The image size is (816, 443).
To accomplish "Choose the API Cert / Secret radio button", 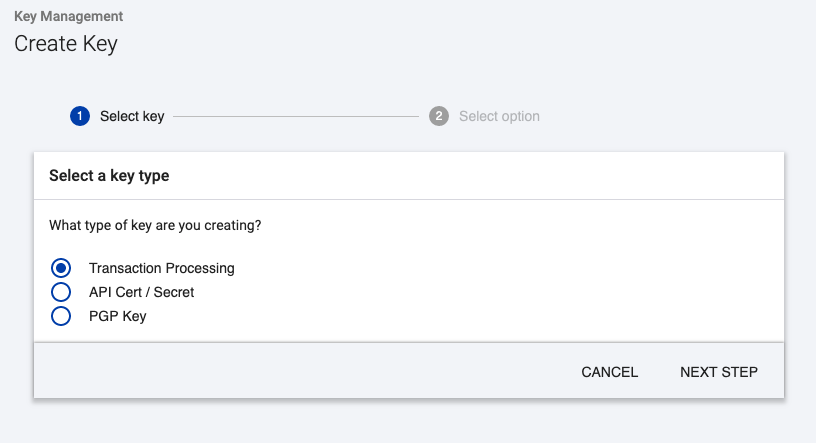I will (x=61, y=292).
